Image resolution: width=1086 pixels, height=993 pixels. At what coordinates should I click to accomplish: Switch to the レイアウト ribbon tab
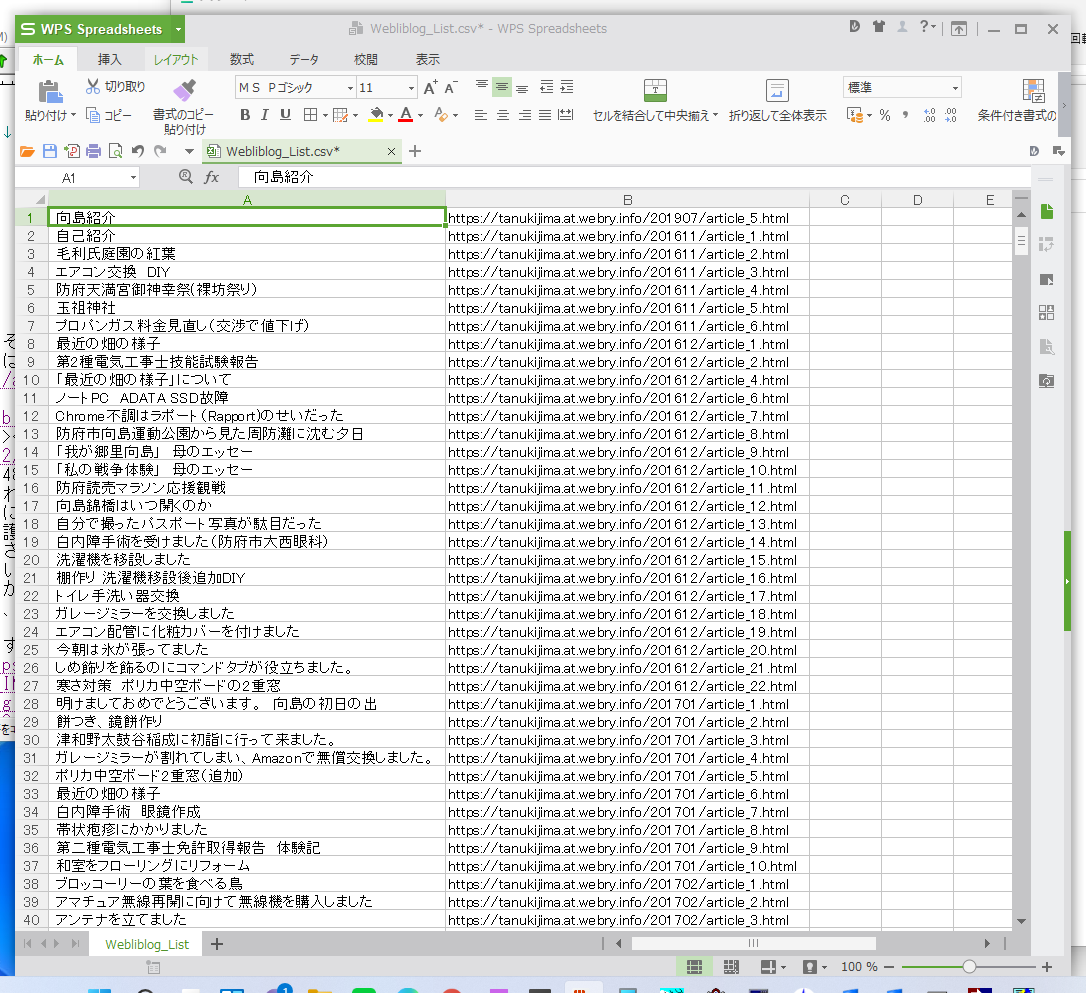tap(175, 60)
